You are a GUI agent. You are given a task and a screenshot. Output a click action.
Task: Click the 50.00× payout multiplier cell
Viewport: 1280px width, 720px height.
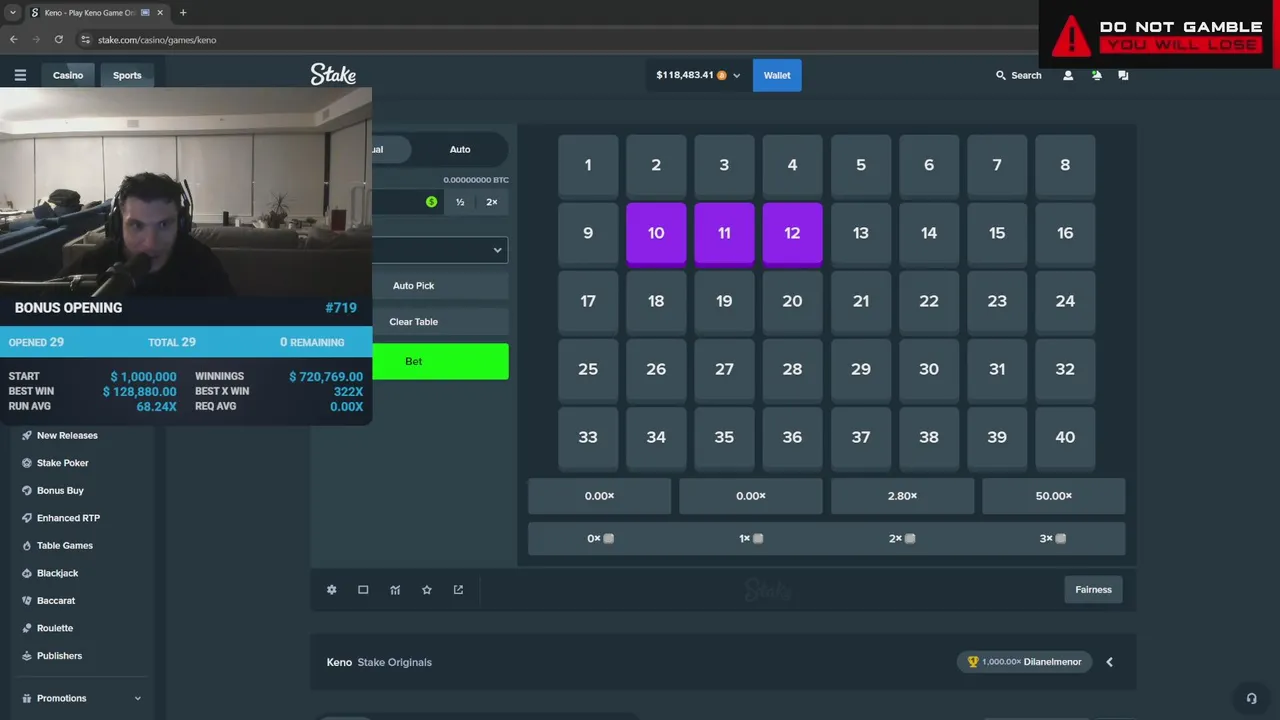[1054, 496]
